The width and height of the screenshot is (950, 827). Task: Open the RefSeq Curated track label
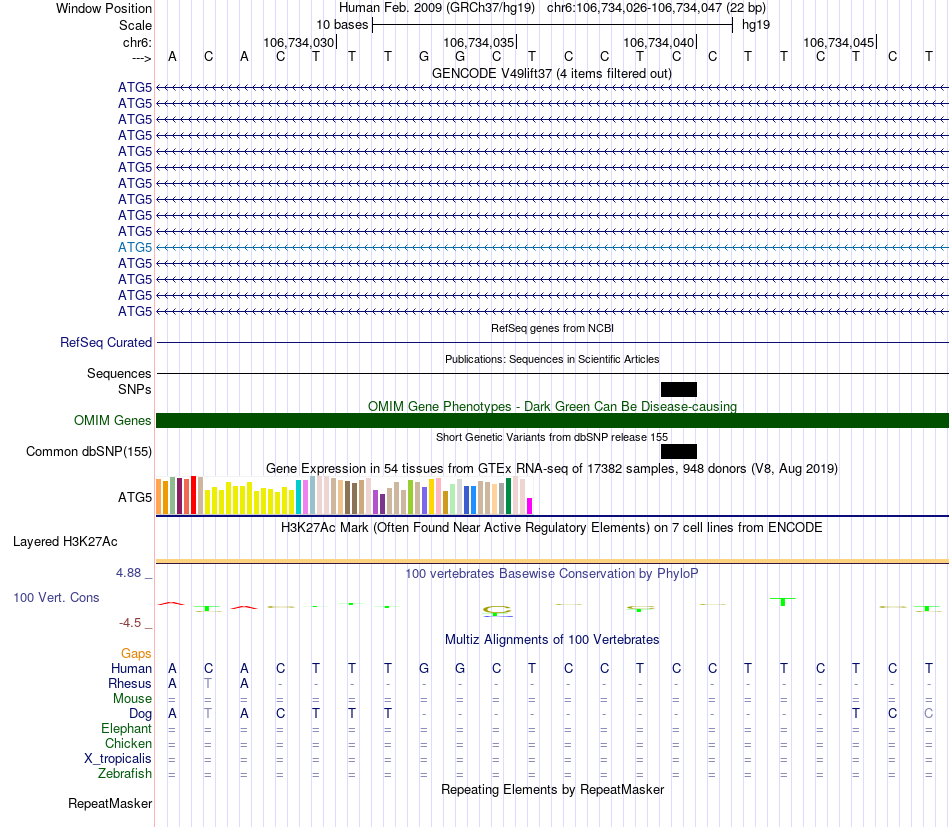tap(106, 342)
